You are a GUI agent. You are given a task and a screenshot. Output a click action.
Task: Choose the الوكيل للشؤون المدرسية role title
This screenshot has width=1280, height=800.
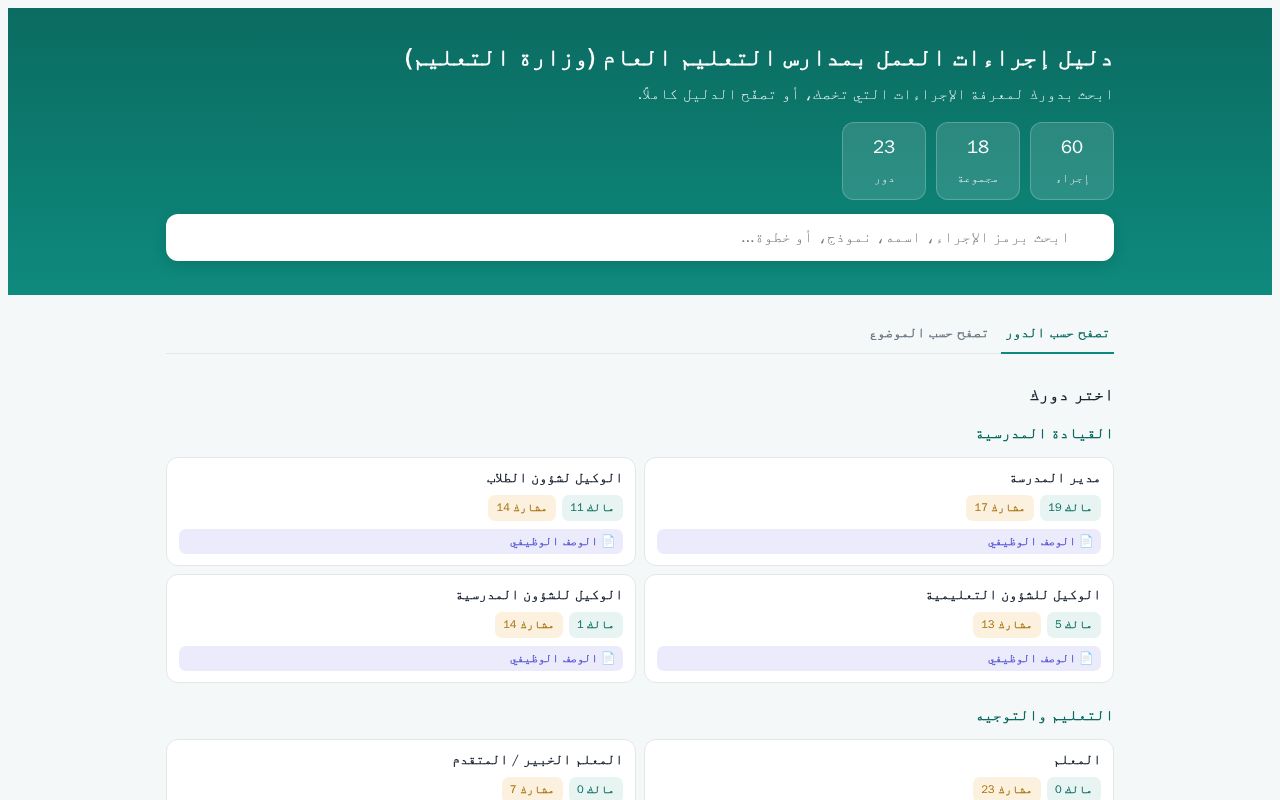539,595
